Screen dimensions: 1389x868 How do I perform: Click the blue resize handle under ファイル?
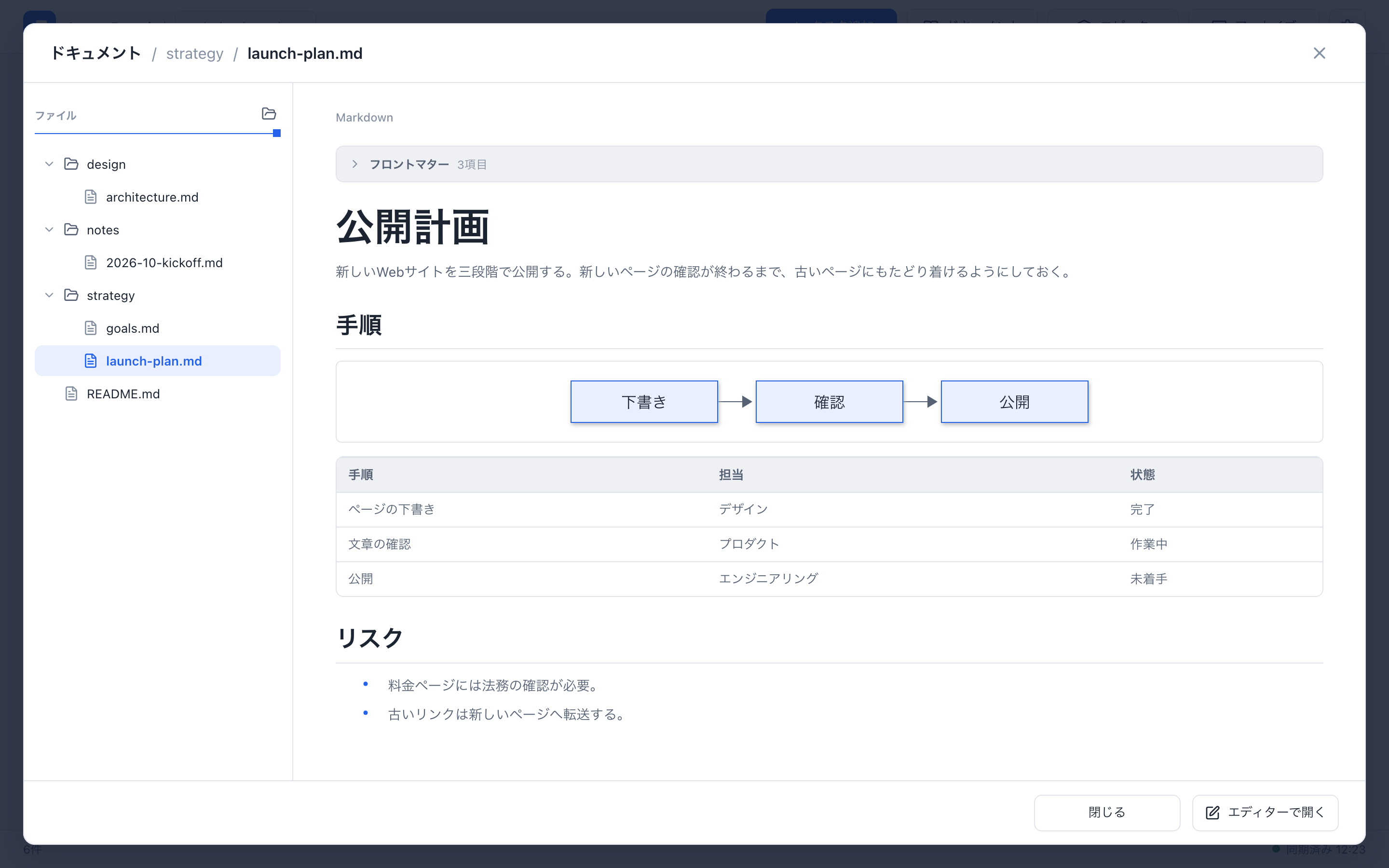point(277,133)
